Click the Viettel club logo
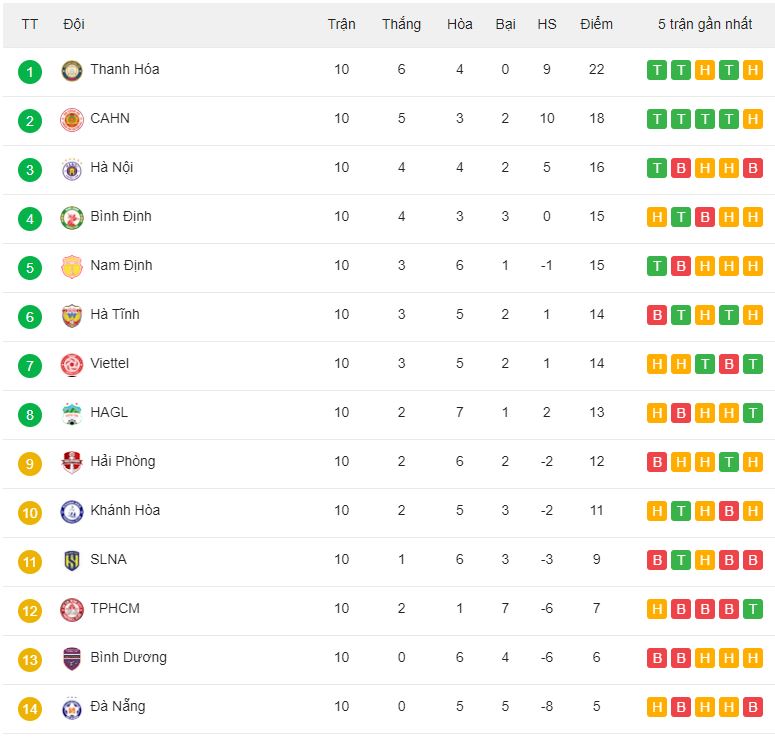Screen dimensions: 775x738 pyautogui.click(x=72, y=365)
